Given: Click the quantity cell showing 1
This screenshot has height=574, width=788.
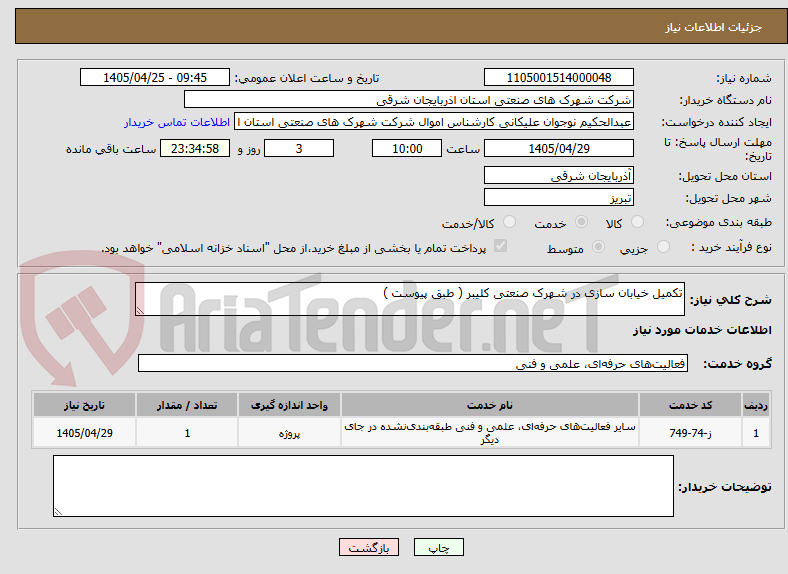Looking at the screenshot, I should tap(187, 433).
